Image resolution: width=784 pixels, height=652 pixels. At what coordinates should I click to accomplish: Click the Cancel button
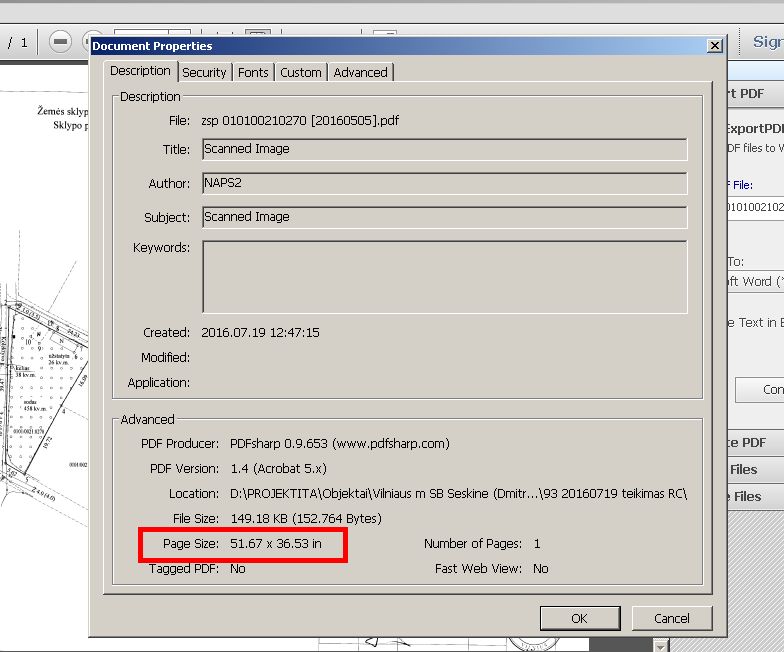[x=672, y=618]
